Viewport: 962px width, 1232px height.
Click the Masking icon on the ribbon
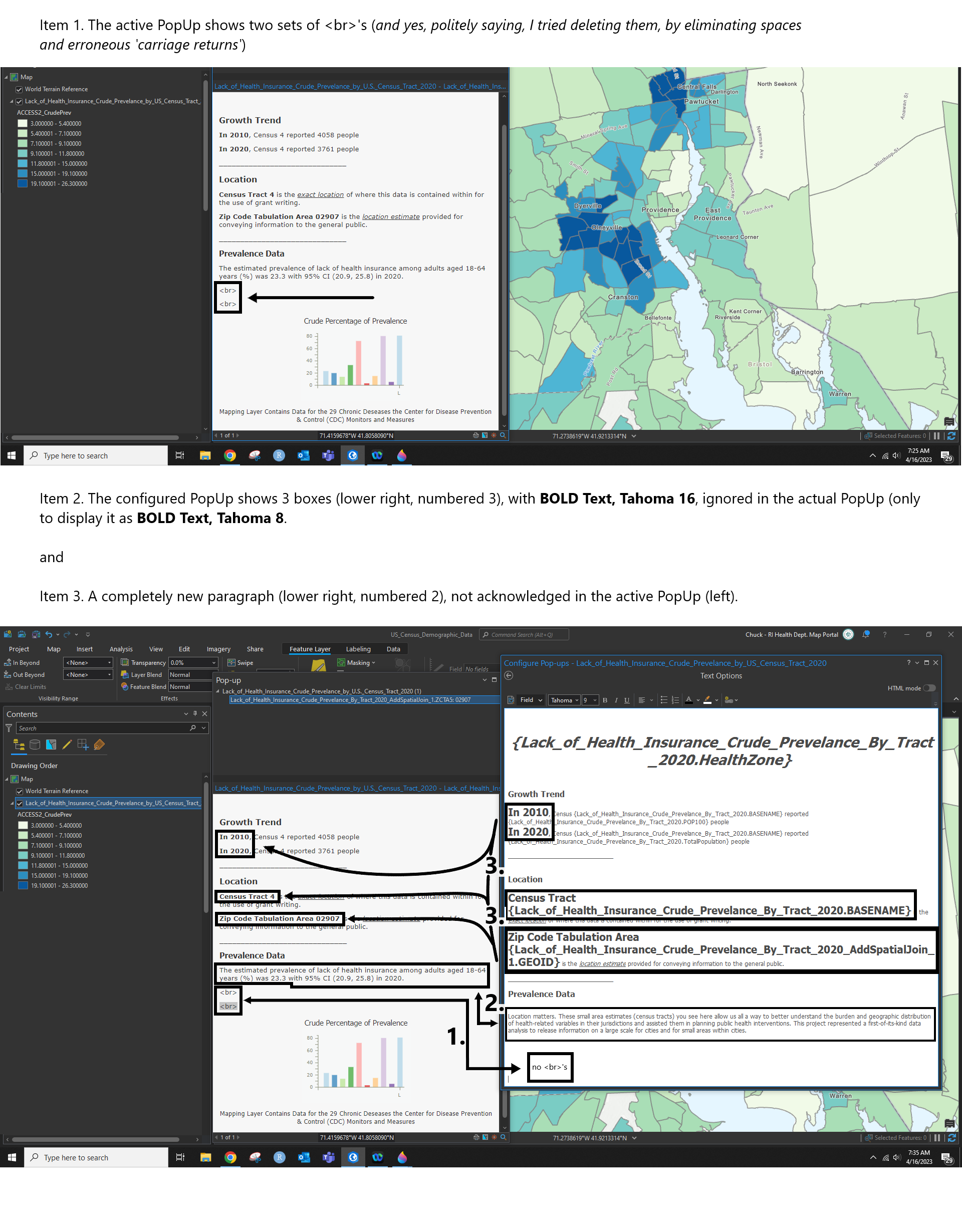click(x=341, y=662)
